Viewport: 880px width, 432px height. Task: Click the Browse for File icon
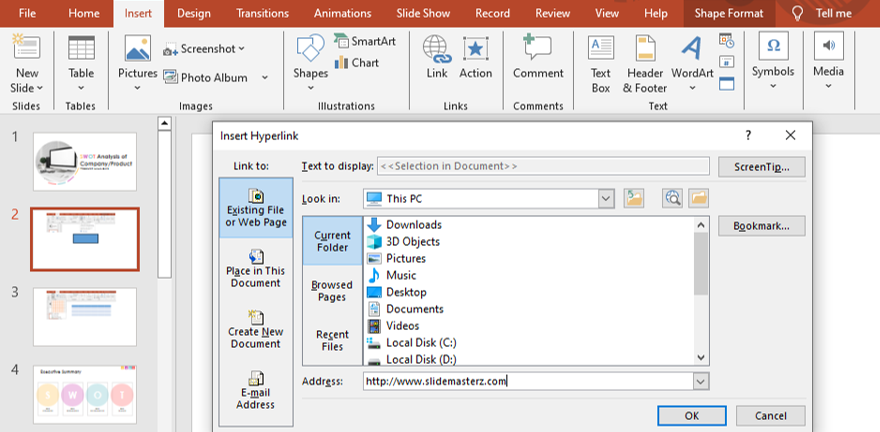tap(699, 198)
